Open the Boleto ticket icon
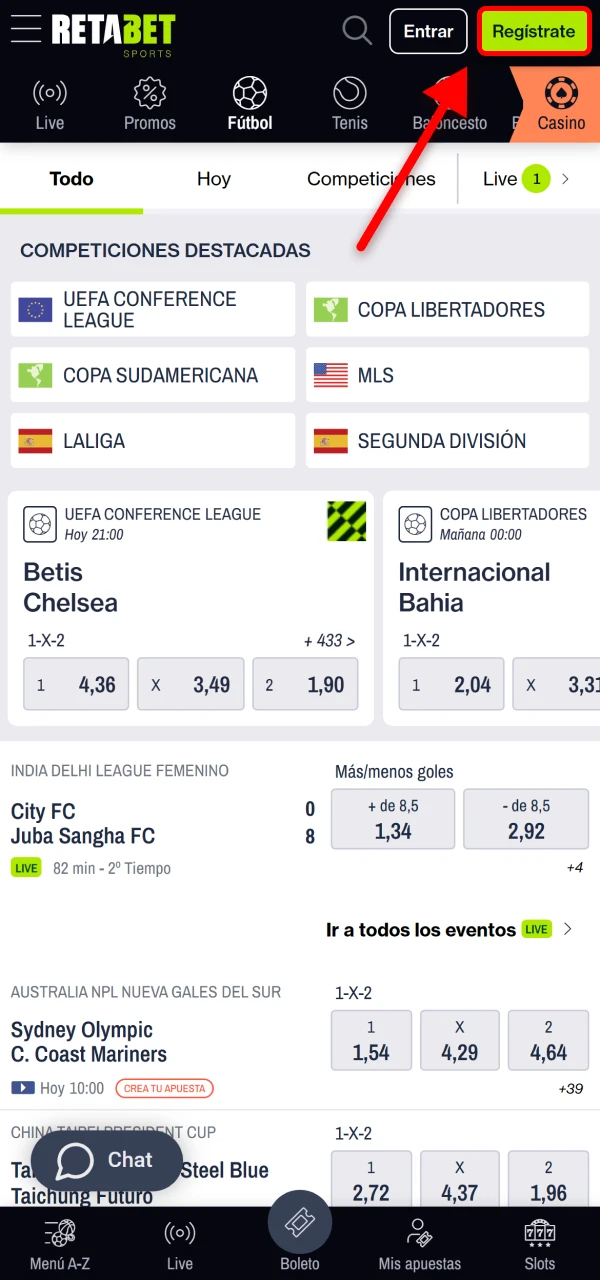 click(x=300, y=1222)
